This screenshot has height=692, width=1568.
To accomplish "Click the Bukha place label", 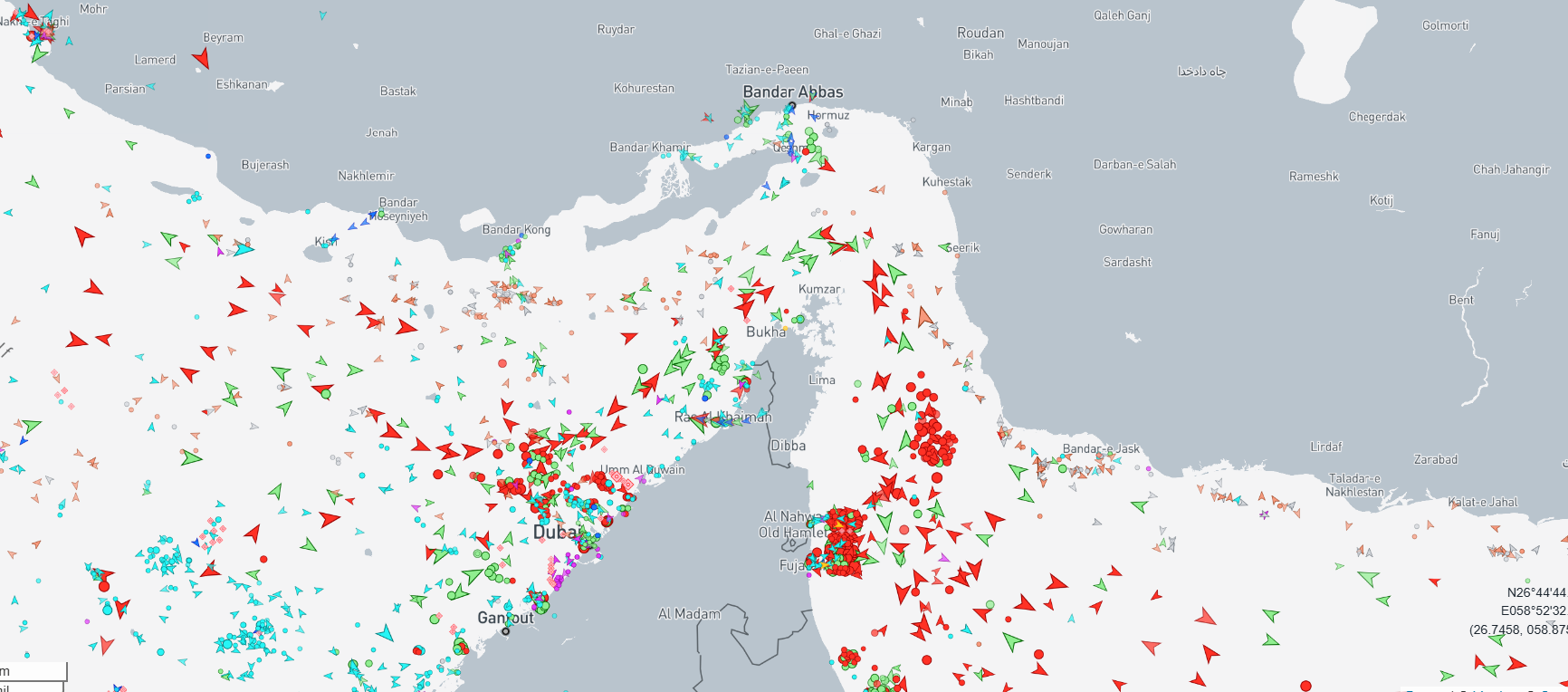I will click(x=765, y=332).
